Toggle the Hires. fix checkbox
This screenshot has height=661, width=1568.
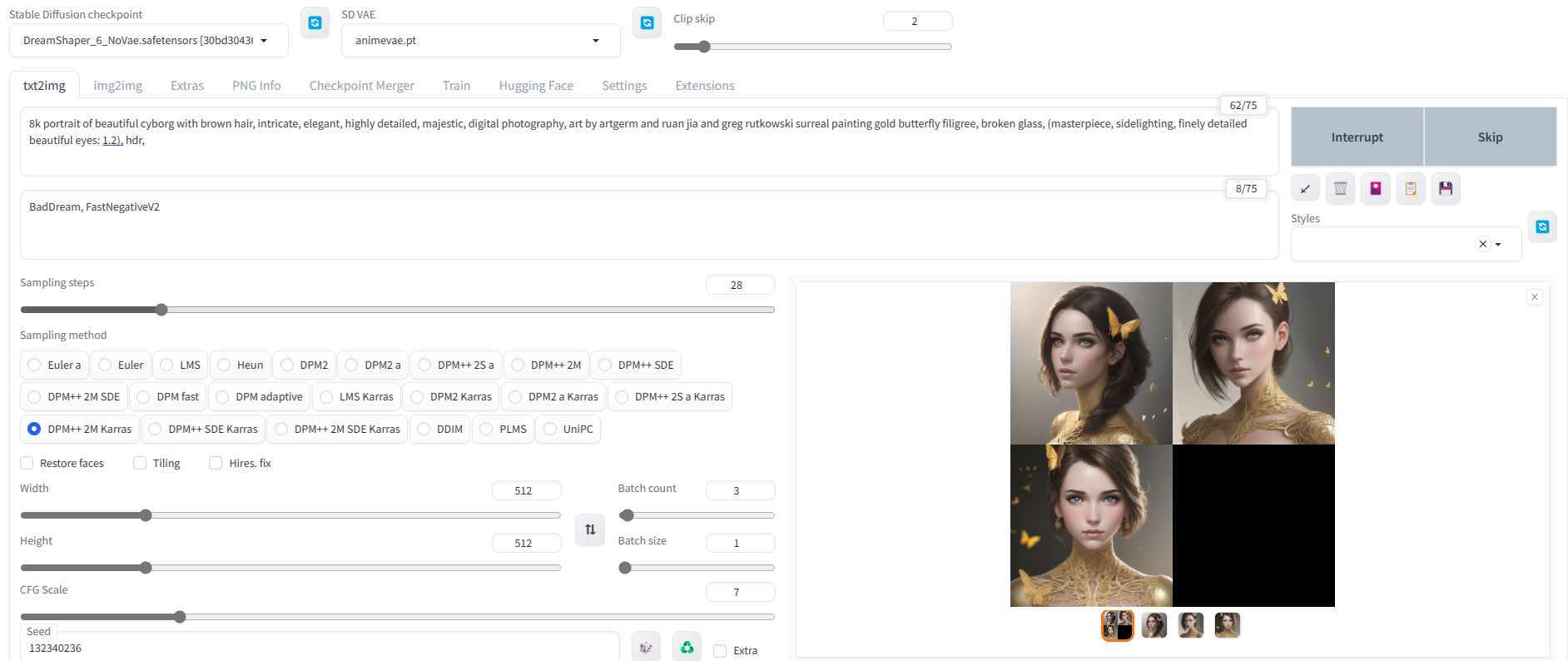pyautogui.click(x=216, y=463)
